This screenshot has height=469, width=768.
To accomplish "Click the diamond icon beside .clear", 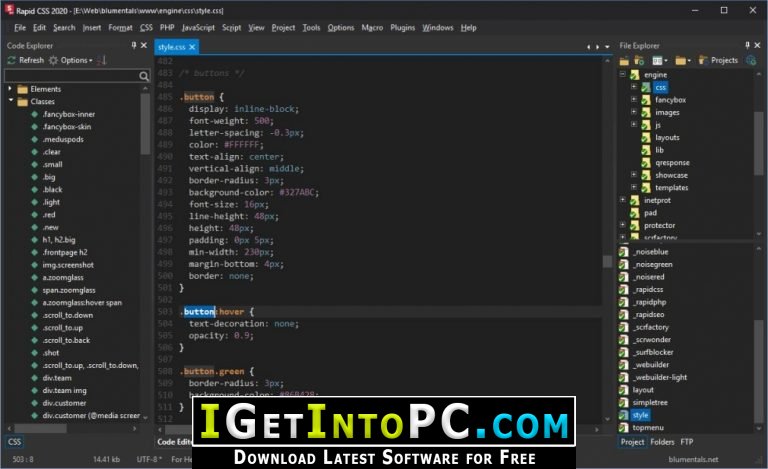I will (34, 152).
